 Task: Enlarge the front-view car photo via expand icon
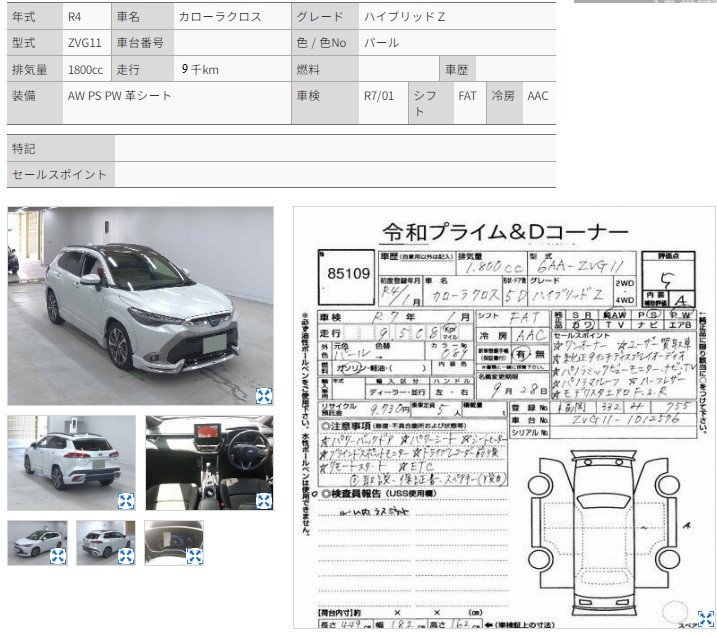coord(264,396)
